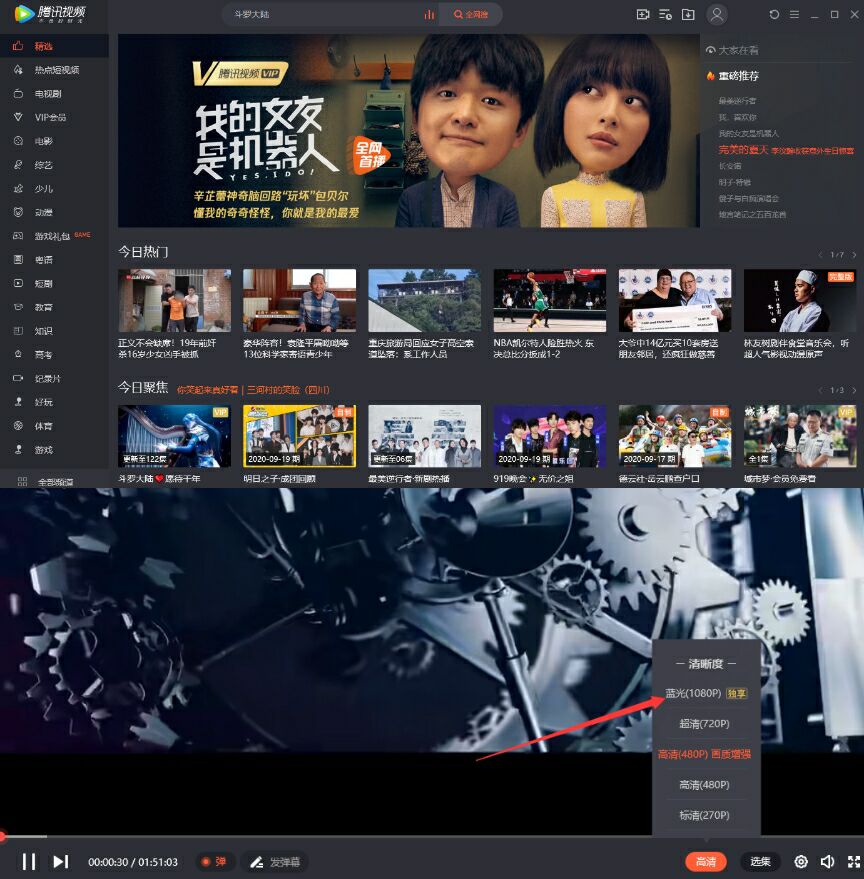Viewport: 864px width, 879px height.
Task: Mute the volume speaker icon
Action: click(828, 861)
